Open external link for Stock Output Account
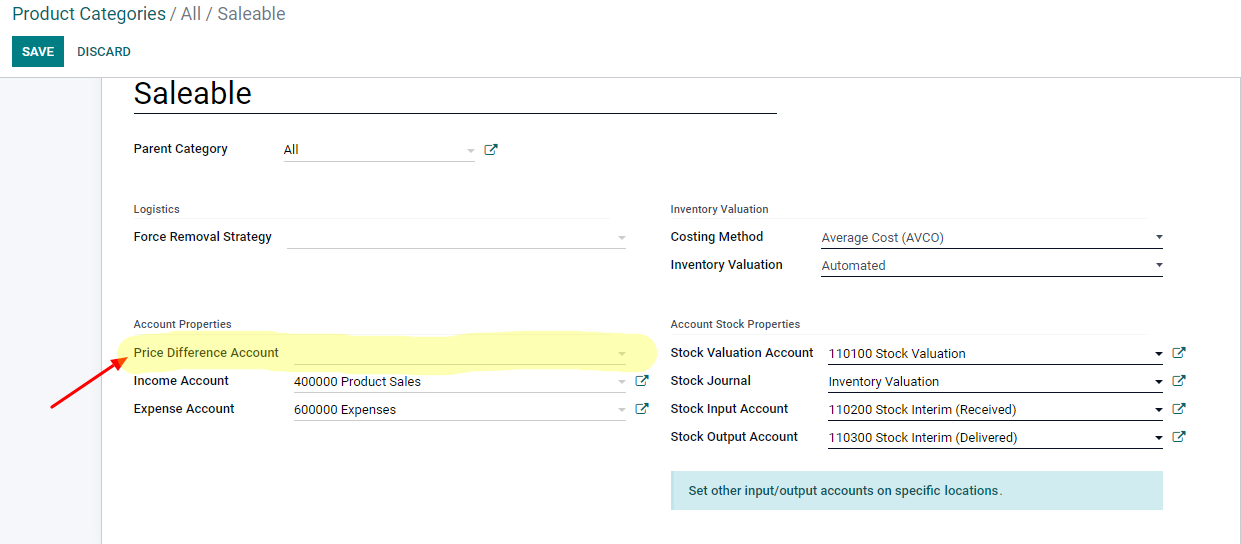Viewport: 1241px width, 544px height. 1179,437
